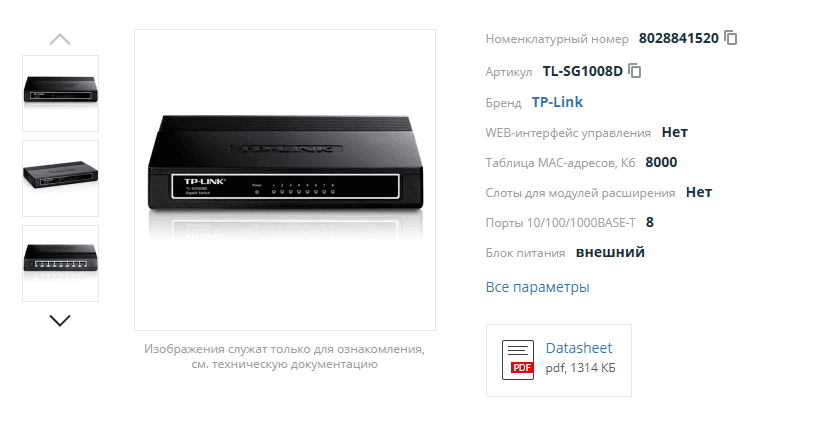Open the Datasheet document link
823x429 pixels.
[x=579, y=348]
